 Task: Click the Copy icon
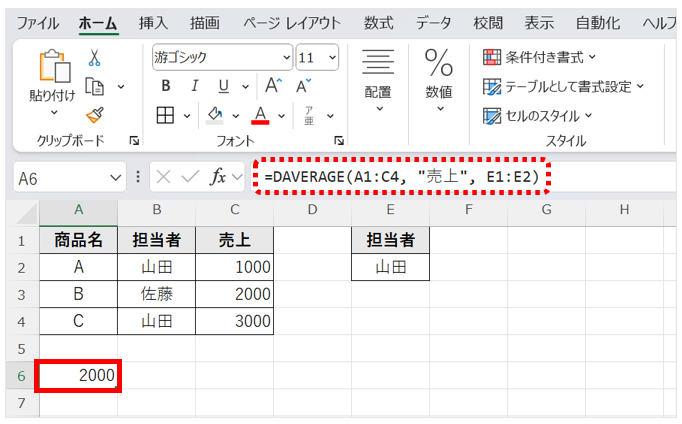[x=94, y=87]
